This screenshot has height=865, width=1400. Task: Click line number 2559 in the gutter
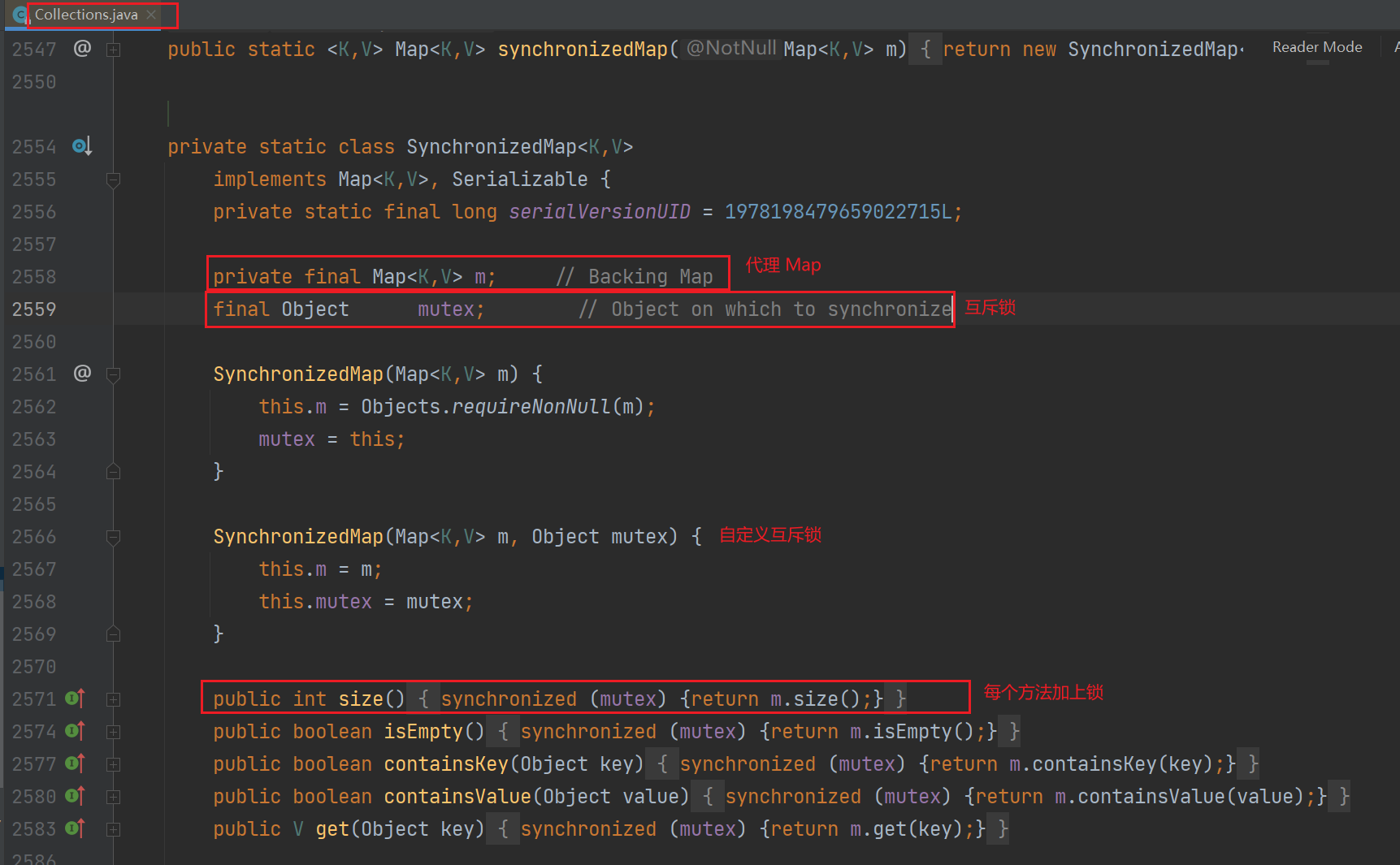coord(34,309)
